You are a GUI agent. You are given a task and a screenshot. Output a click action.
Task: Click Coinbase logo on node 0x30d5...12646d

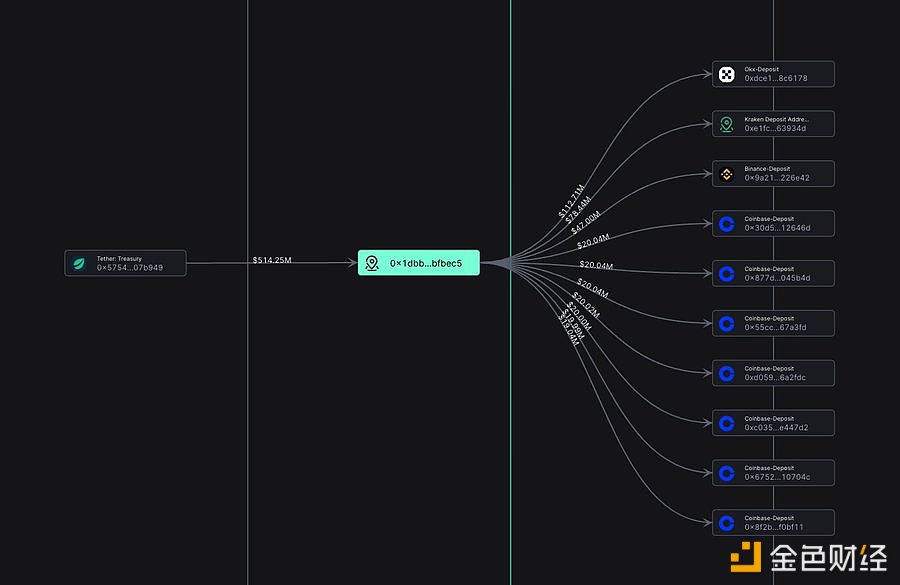727,224
